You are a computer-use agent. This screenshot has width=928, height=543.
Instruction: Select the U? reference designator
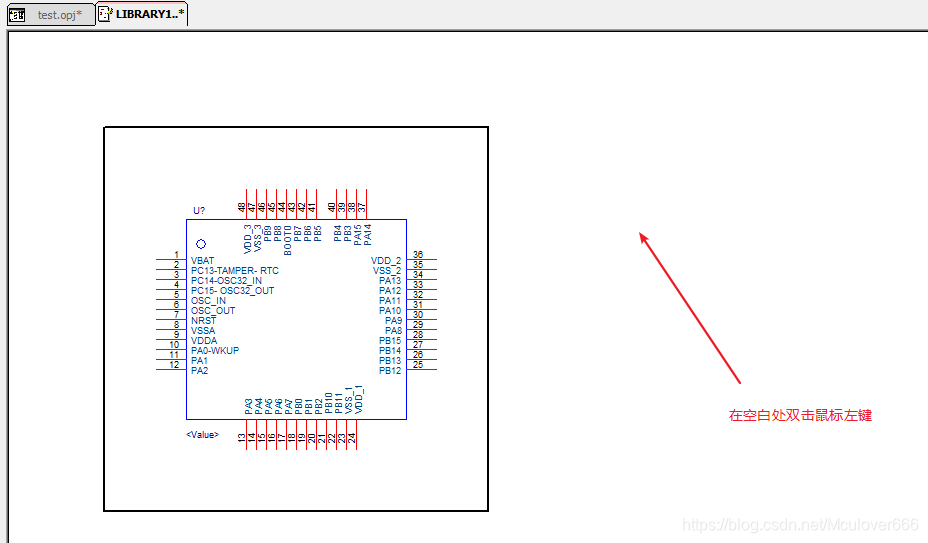tap(199, 211)
